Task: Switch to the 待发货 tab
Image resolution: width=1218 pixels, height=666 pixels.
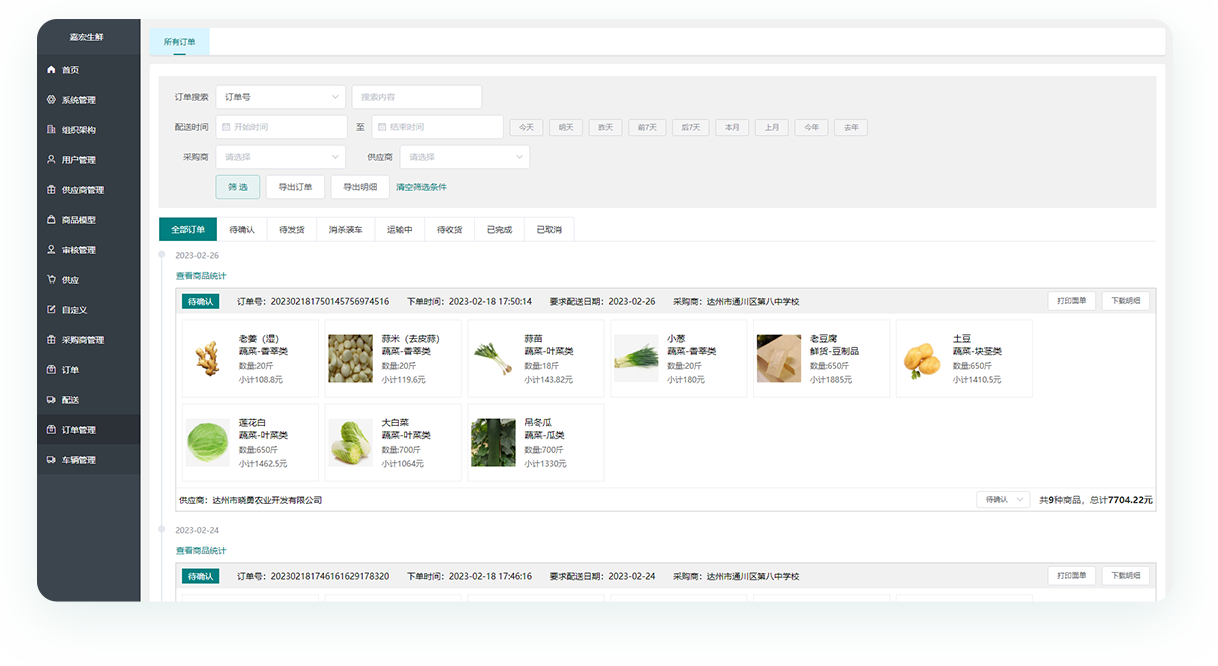Action: pos(291,230)
